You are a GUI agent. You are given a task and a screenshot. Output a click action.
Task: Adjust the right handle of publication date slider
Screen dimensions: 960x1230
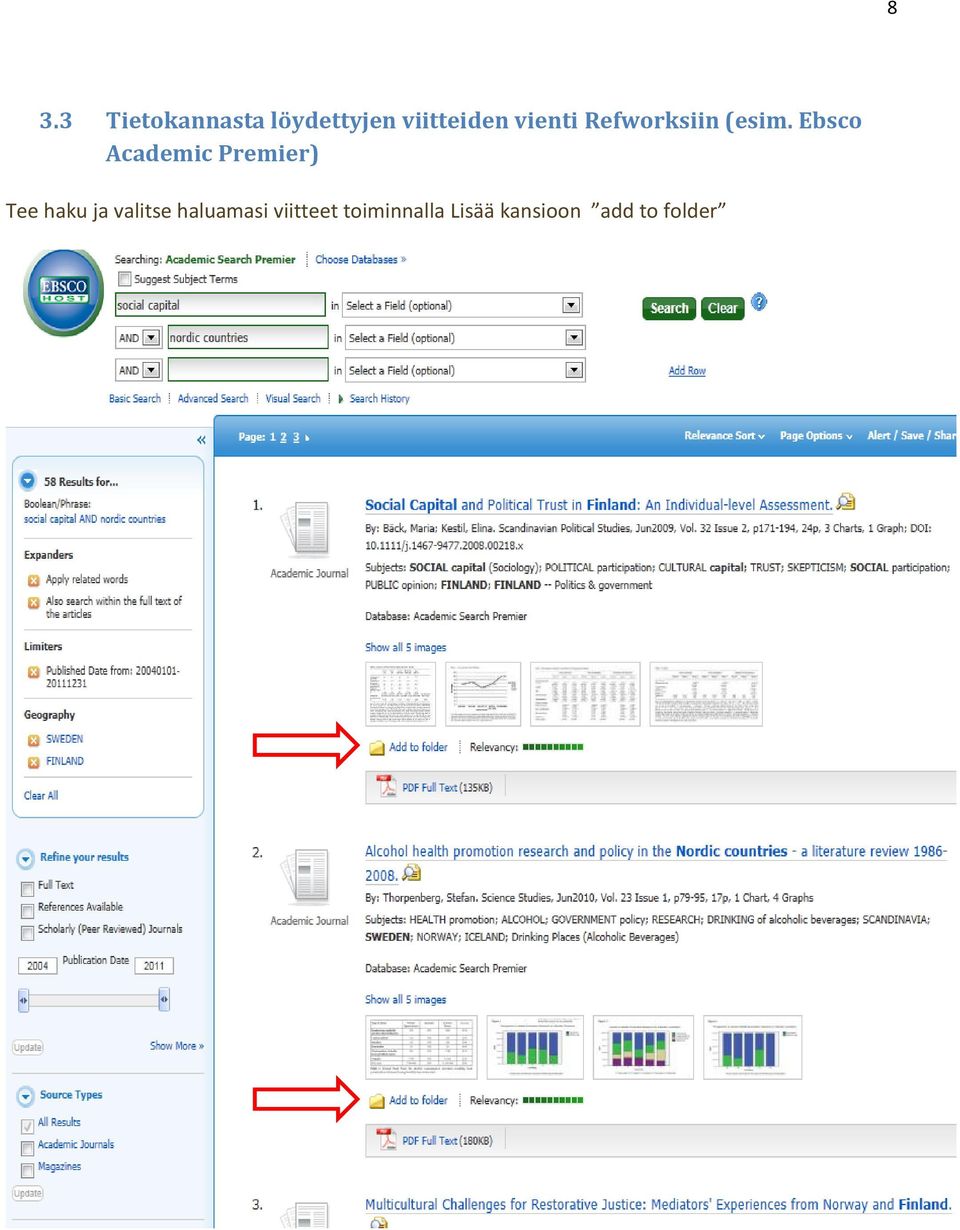pyautogui.click(x=164, y=999)
